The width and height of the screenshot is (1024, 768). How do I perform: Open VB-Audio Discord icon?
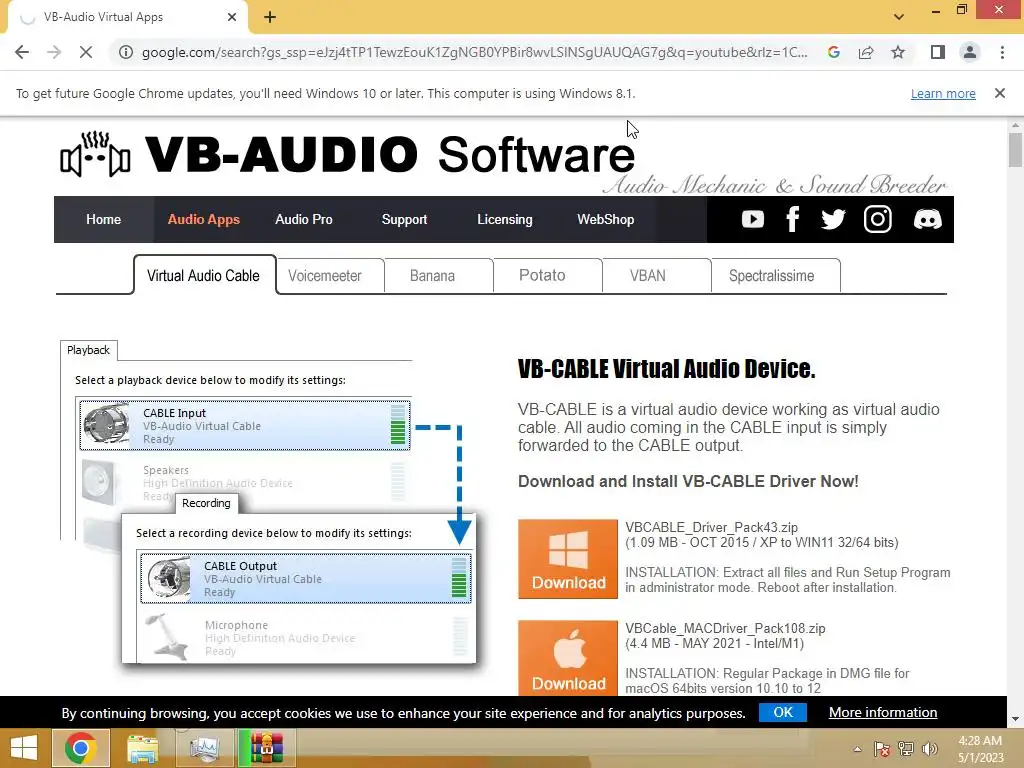pyautogui.click(x=927, y=219)
